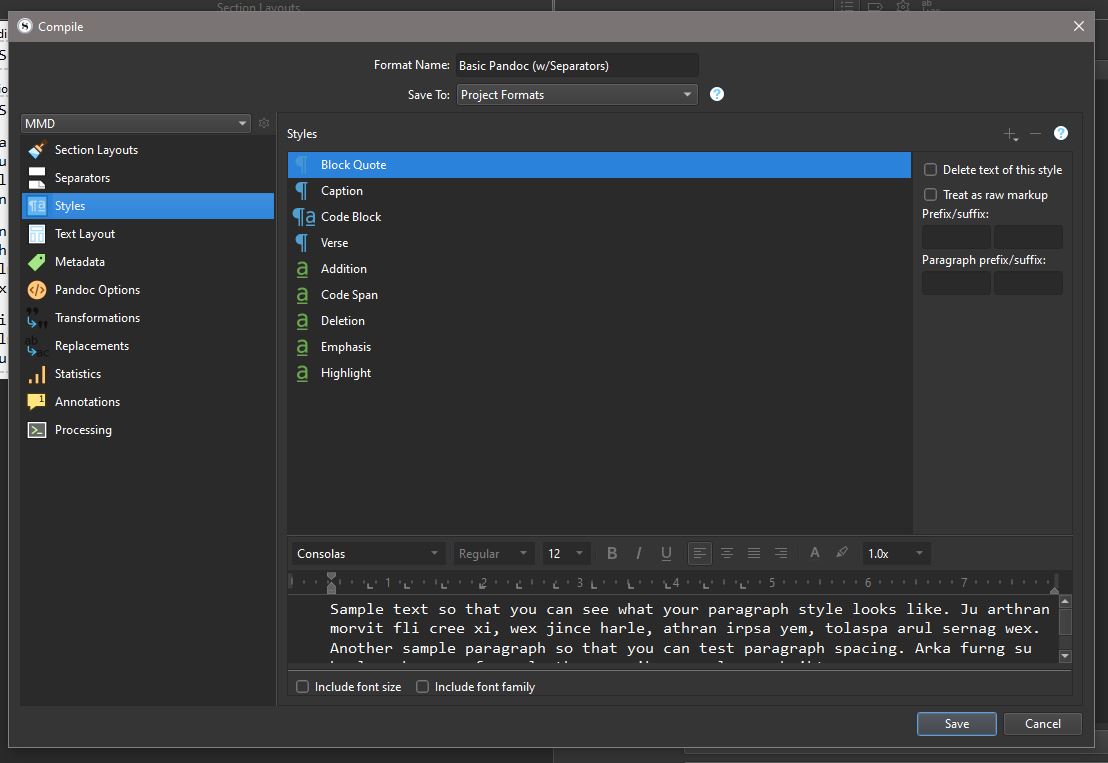
Task: Open the text color picker
Action: 814,553
